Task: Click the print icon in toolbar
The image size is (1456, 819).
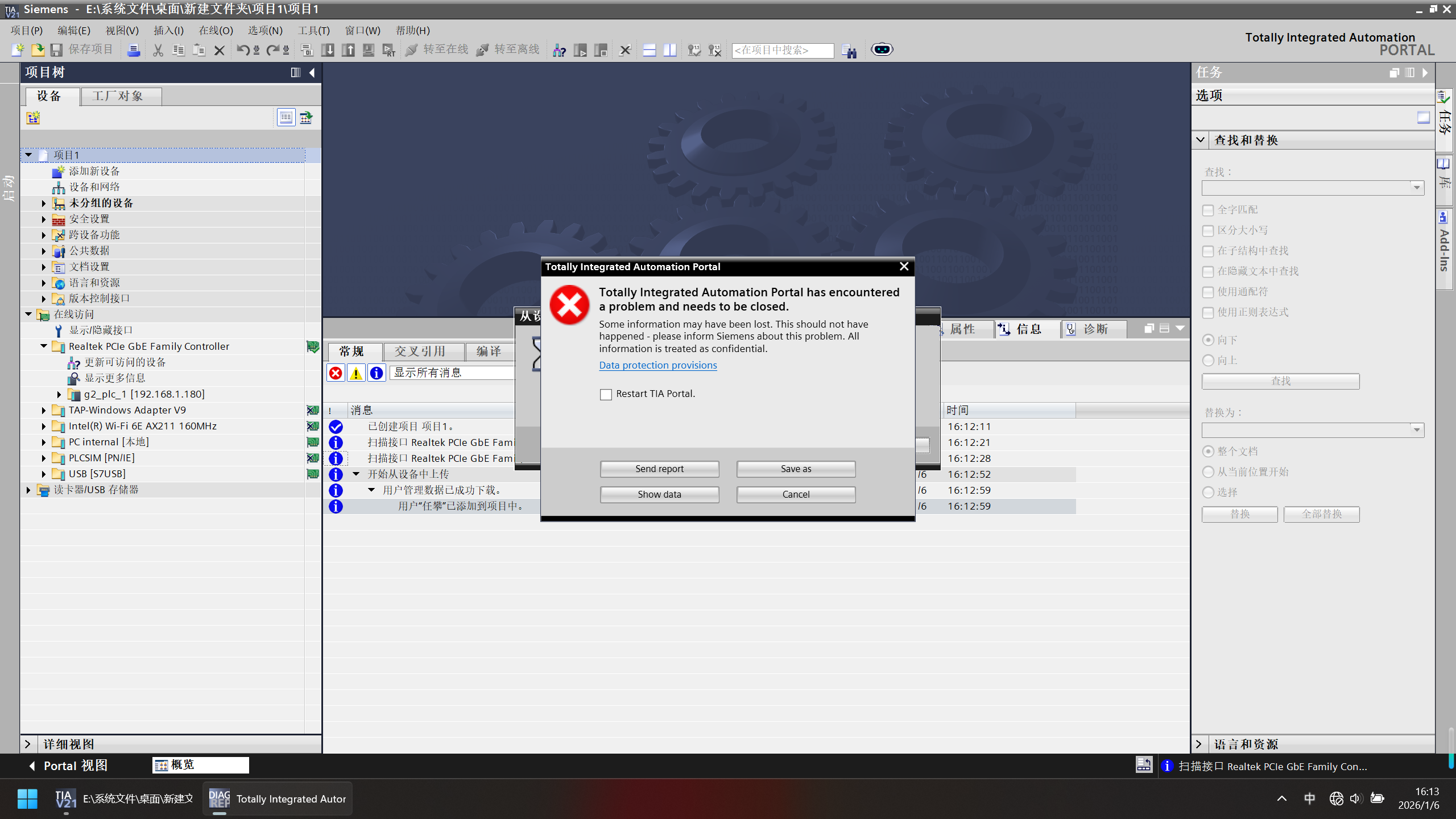Action: coord(134,50)
